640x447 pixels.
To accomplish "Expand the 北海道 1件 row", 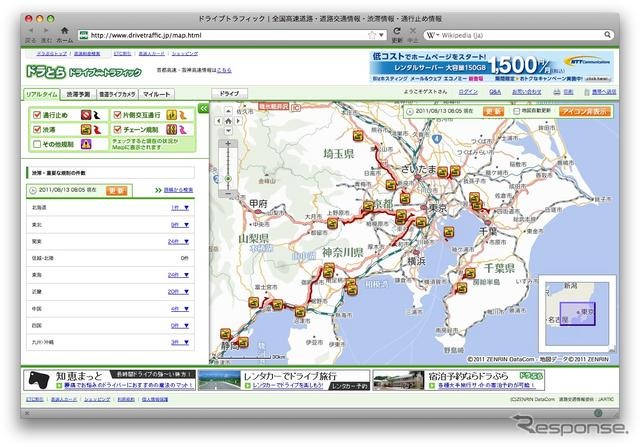I will [x=110, y=208].
